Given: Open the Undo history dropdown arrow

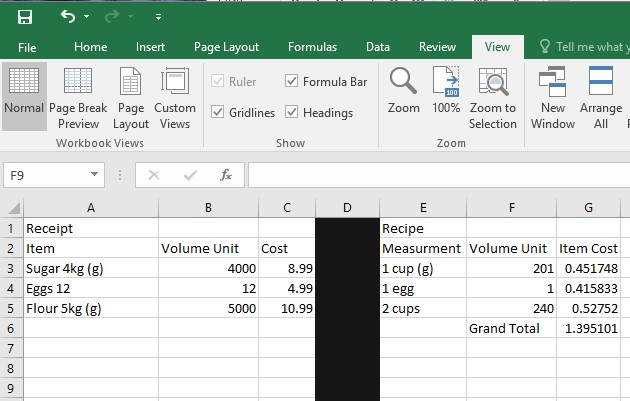Looking at the screenshot, I should [87, 18].
